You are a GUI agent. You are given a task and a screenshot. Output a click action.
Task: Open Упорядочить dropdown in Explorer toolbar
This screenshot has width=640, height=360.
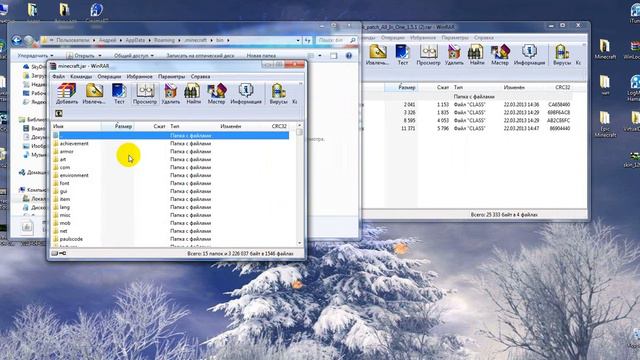[x=35, y=56]
